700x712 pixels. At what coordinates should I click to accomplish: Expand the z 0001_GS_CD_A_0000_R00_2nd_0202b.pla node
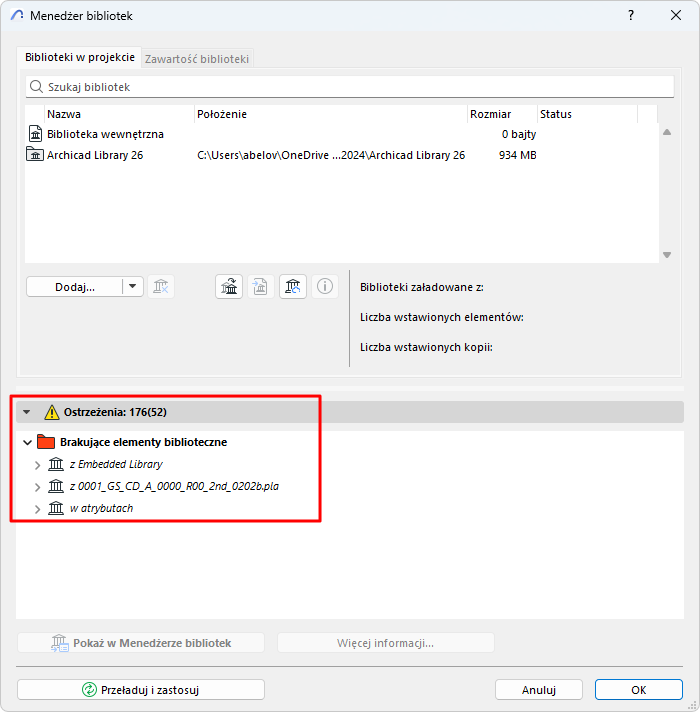(38, 487)
